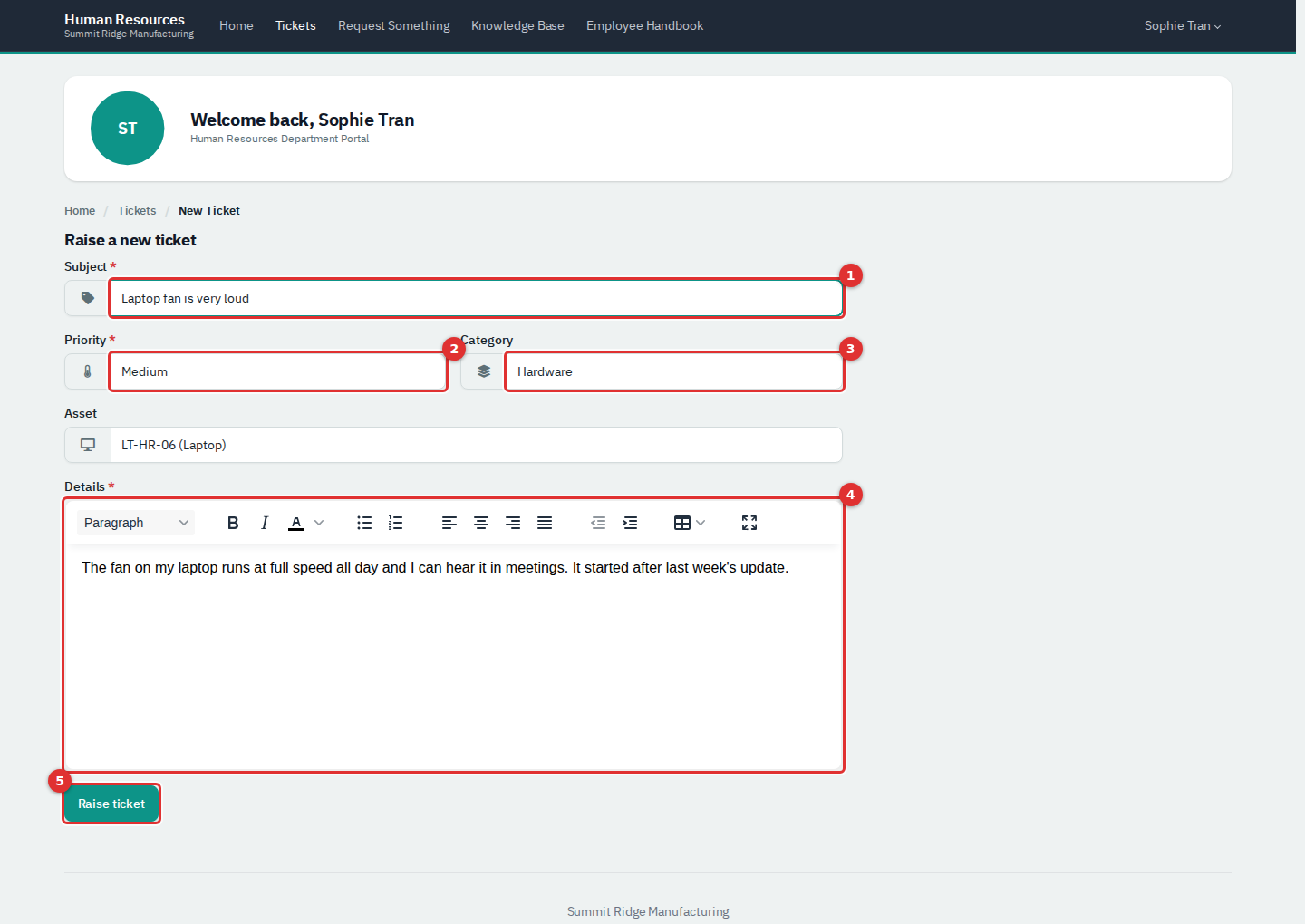Open the Employee Handbook page
1305x924 pixels.
[x=644, y=25]
